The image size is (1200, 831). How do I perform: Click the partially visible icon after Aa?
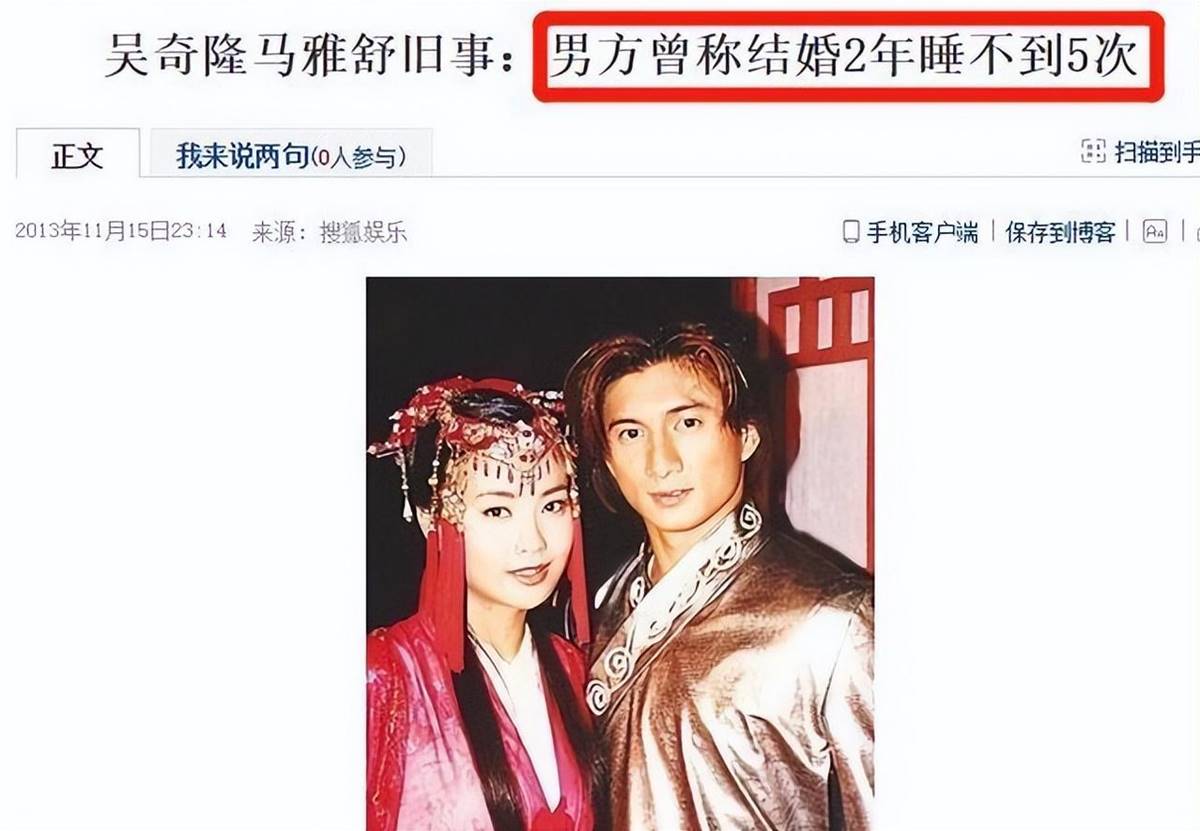1194,231
